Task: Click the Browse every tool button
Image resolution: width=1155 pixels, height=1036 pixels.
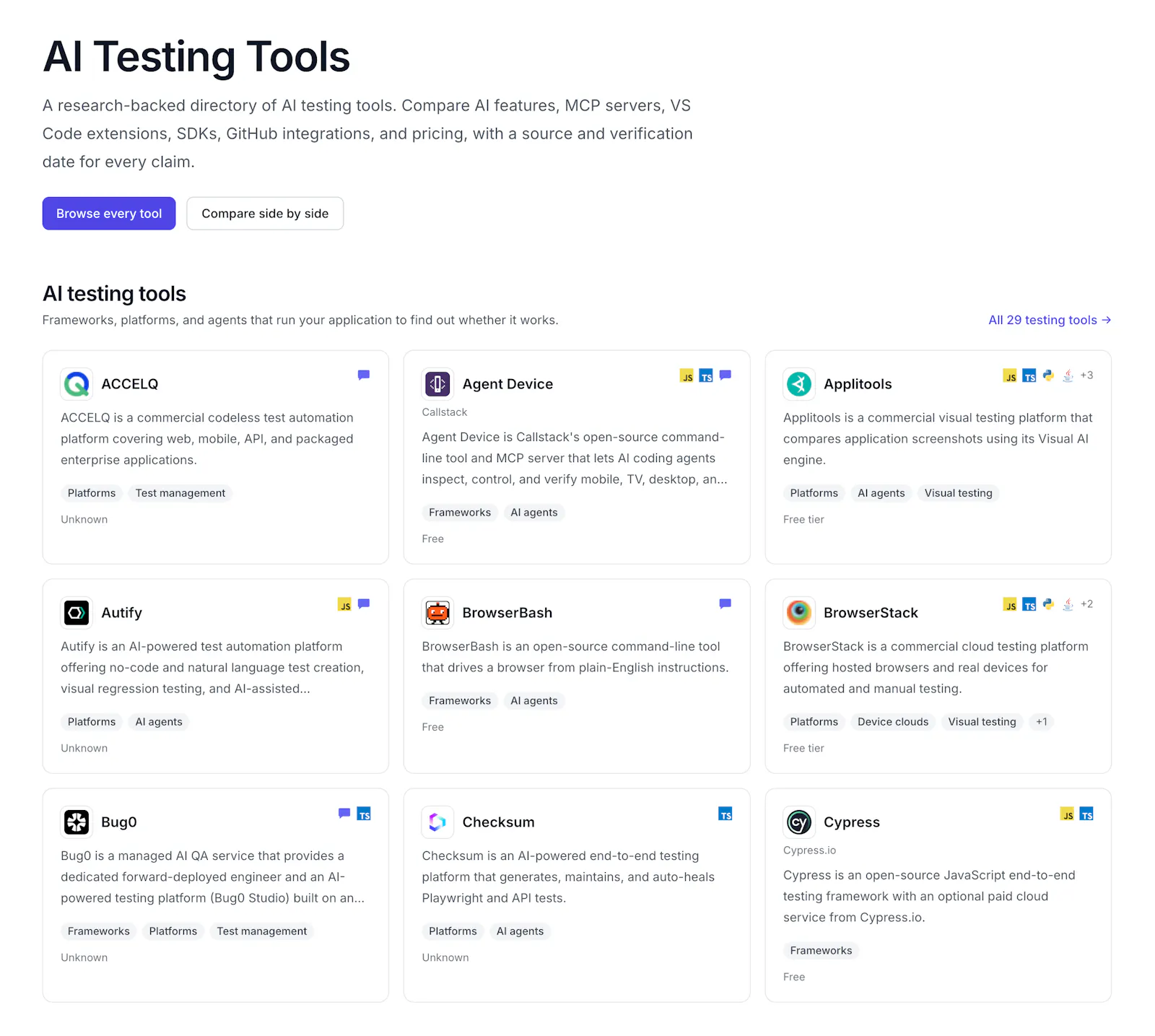Action: click(x=109, y=214)
